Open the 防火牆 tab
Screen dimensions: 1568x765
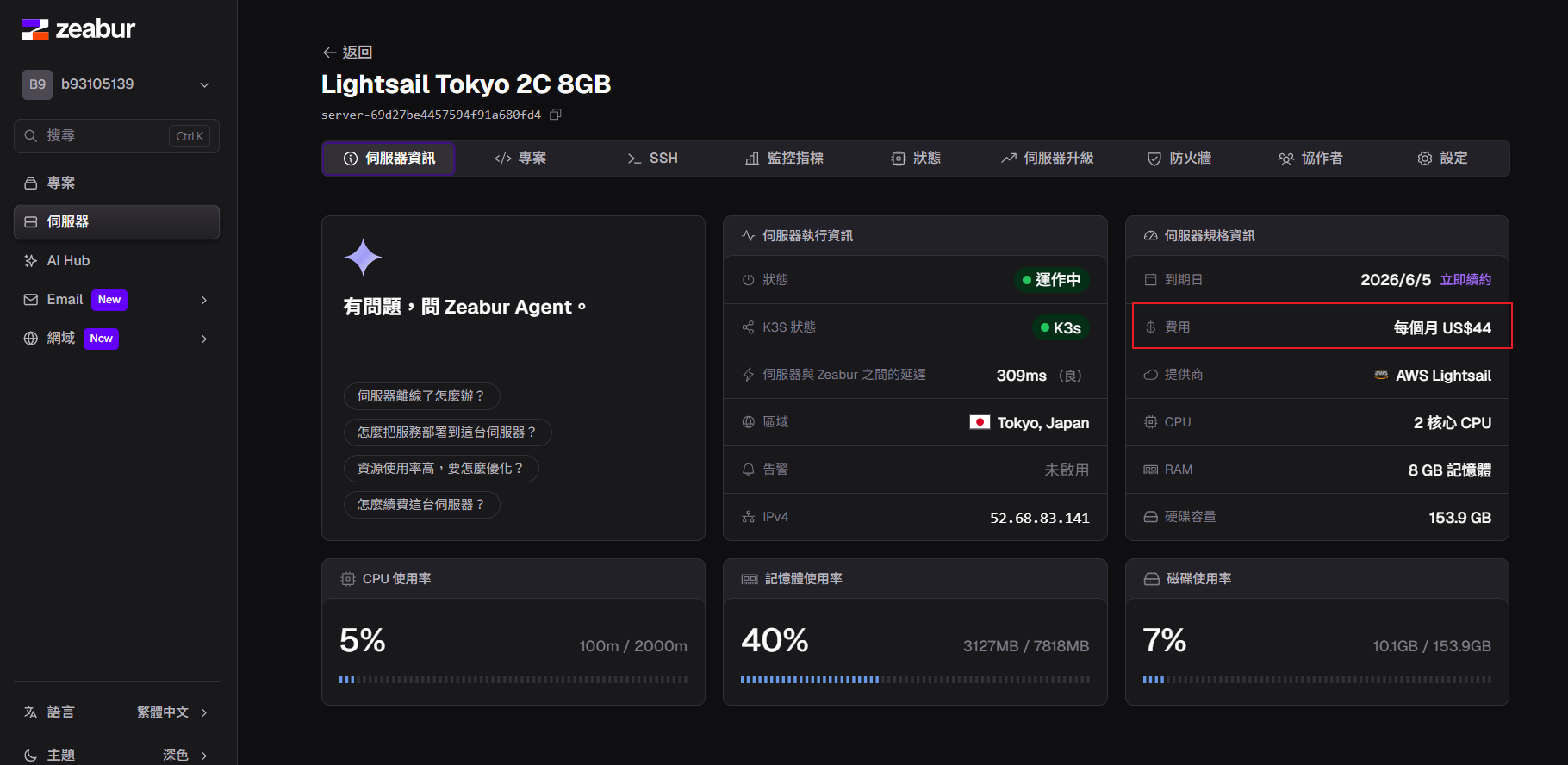(x=1179, y=159)
